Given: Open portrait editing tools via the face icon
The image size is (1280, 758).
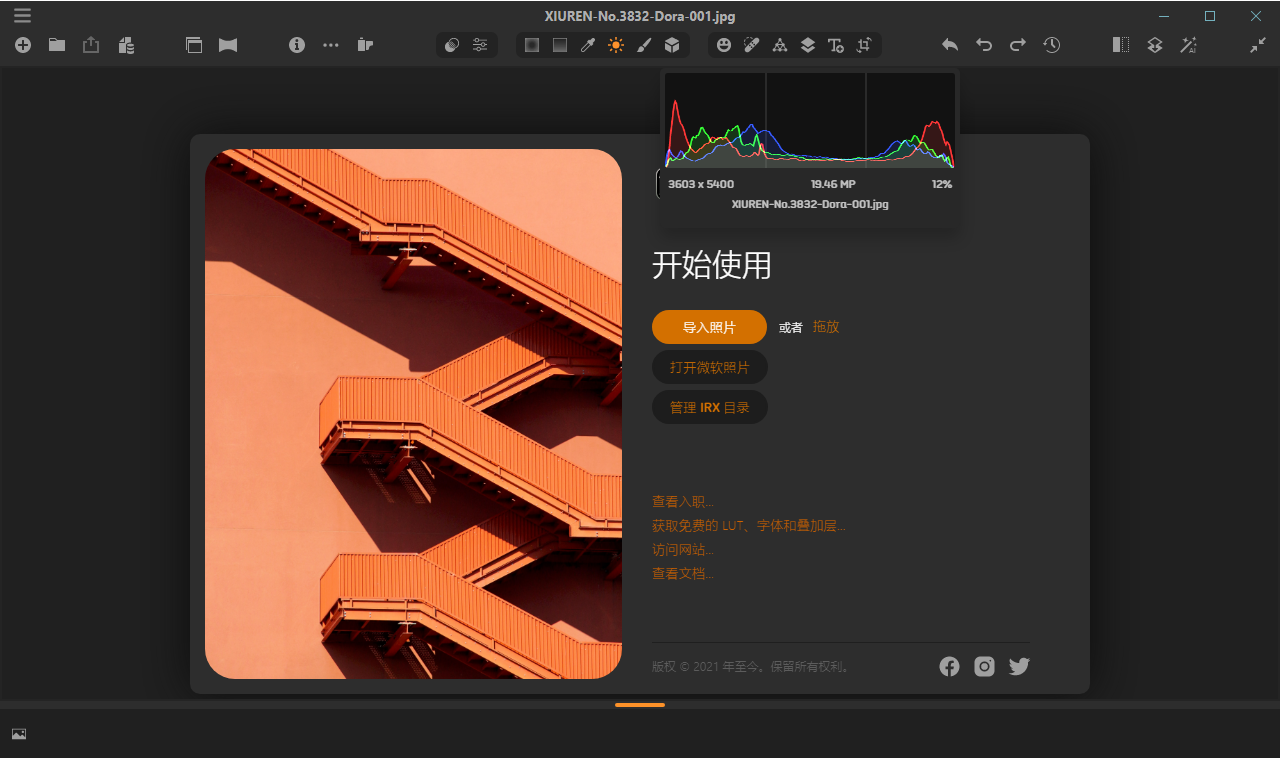Looking at the screenshot, I should [x=724, y=45].
